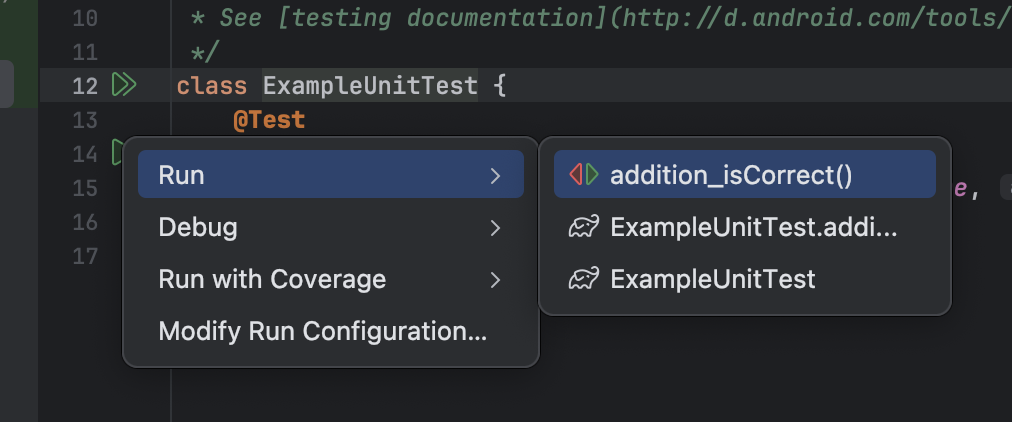Expand the Run submenu chevron
Screen dimensions: 1012x422
click(495, 176)
